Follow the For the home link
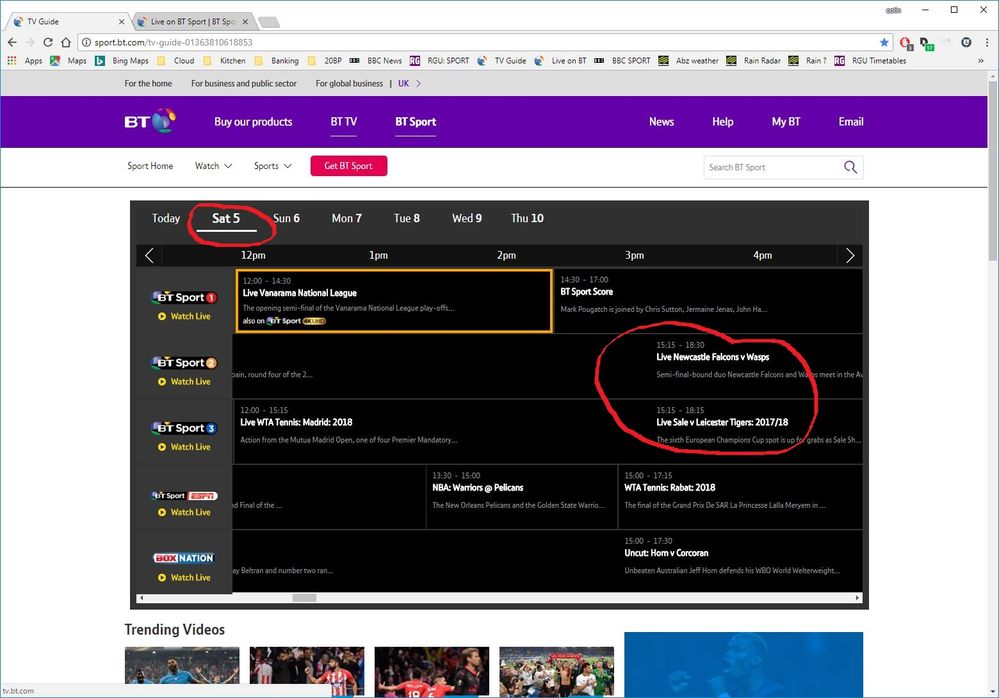 coord(148,83)
